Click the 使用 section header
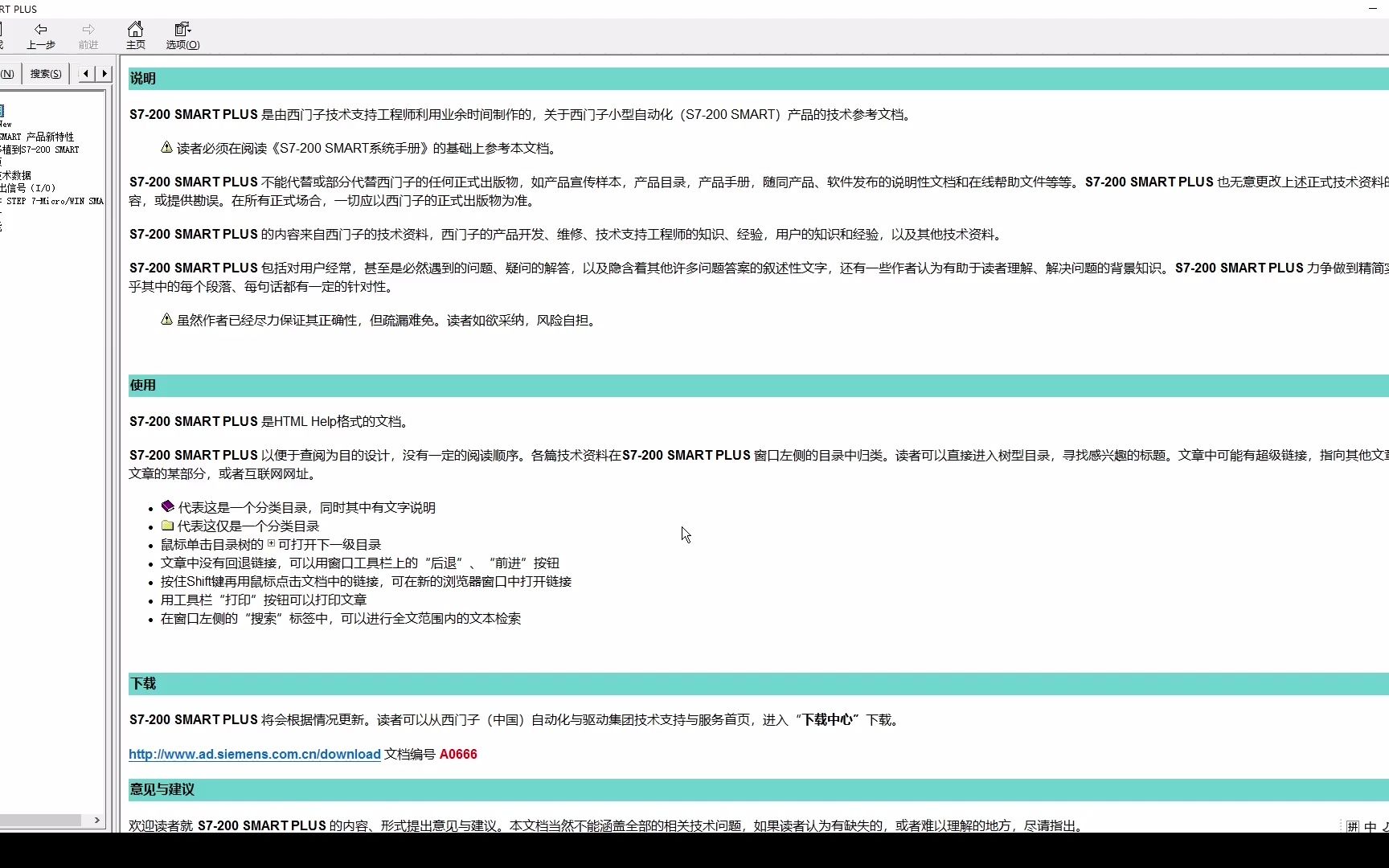The width and height of the screenshot is (1389, 868). point(759,386)
